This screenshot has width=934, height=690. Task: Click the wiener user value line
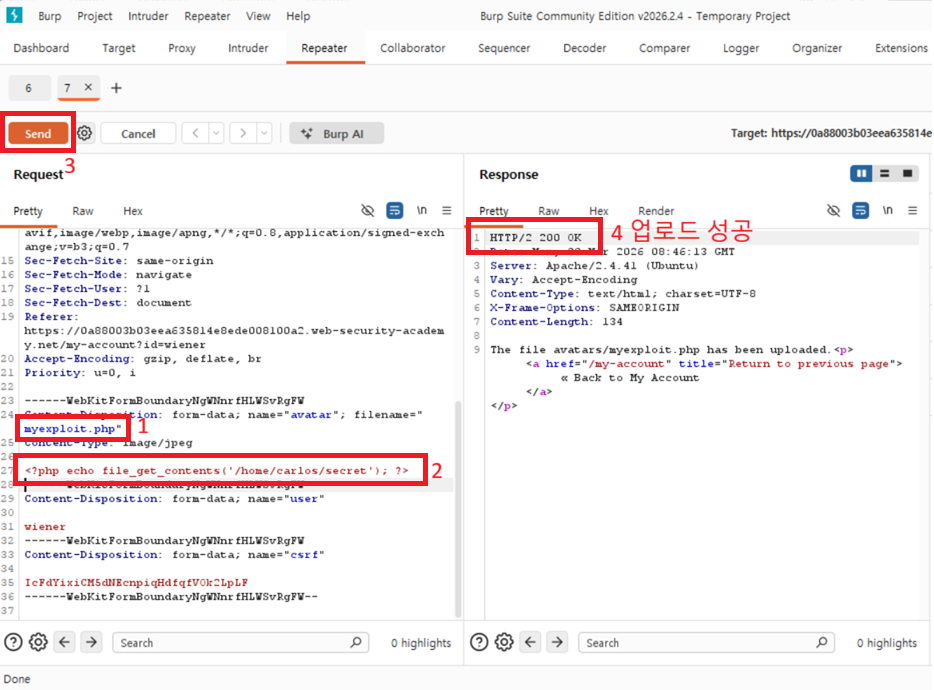click(x=45, y=527)
